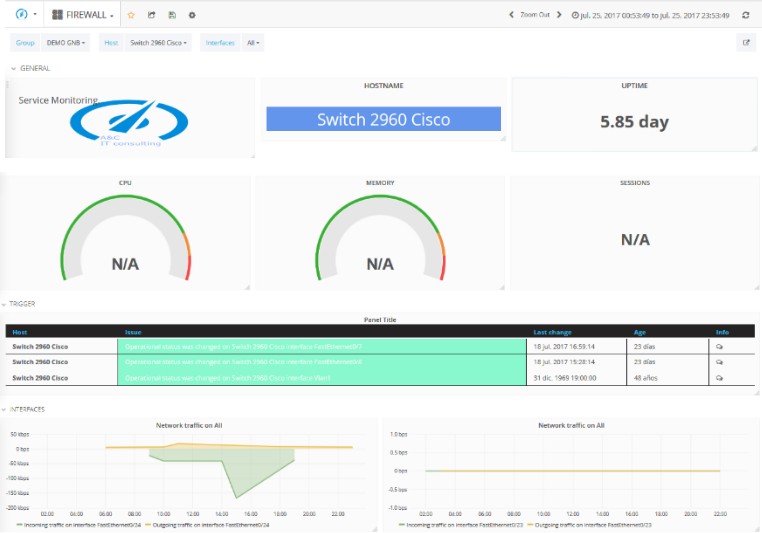Open right Network traffic on All title menu
Image resolution: width=762 pixels, height=533 pixels.
click(571, 425)
